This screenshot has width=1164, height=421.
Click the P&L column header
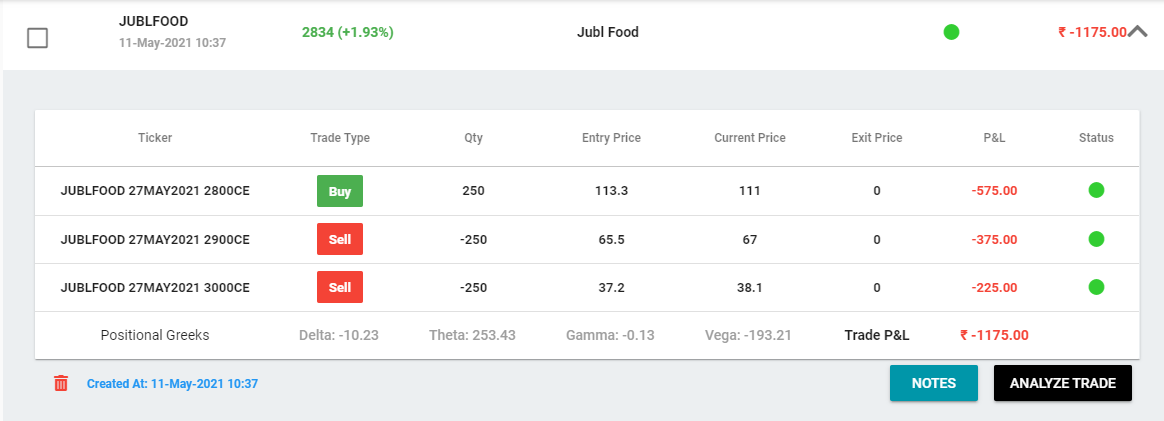993,137
